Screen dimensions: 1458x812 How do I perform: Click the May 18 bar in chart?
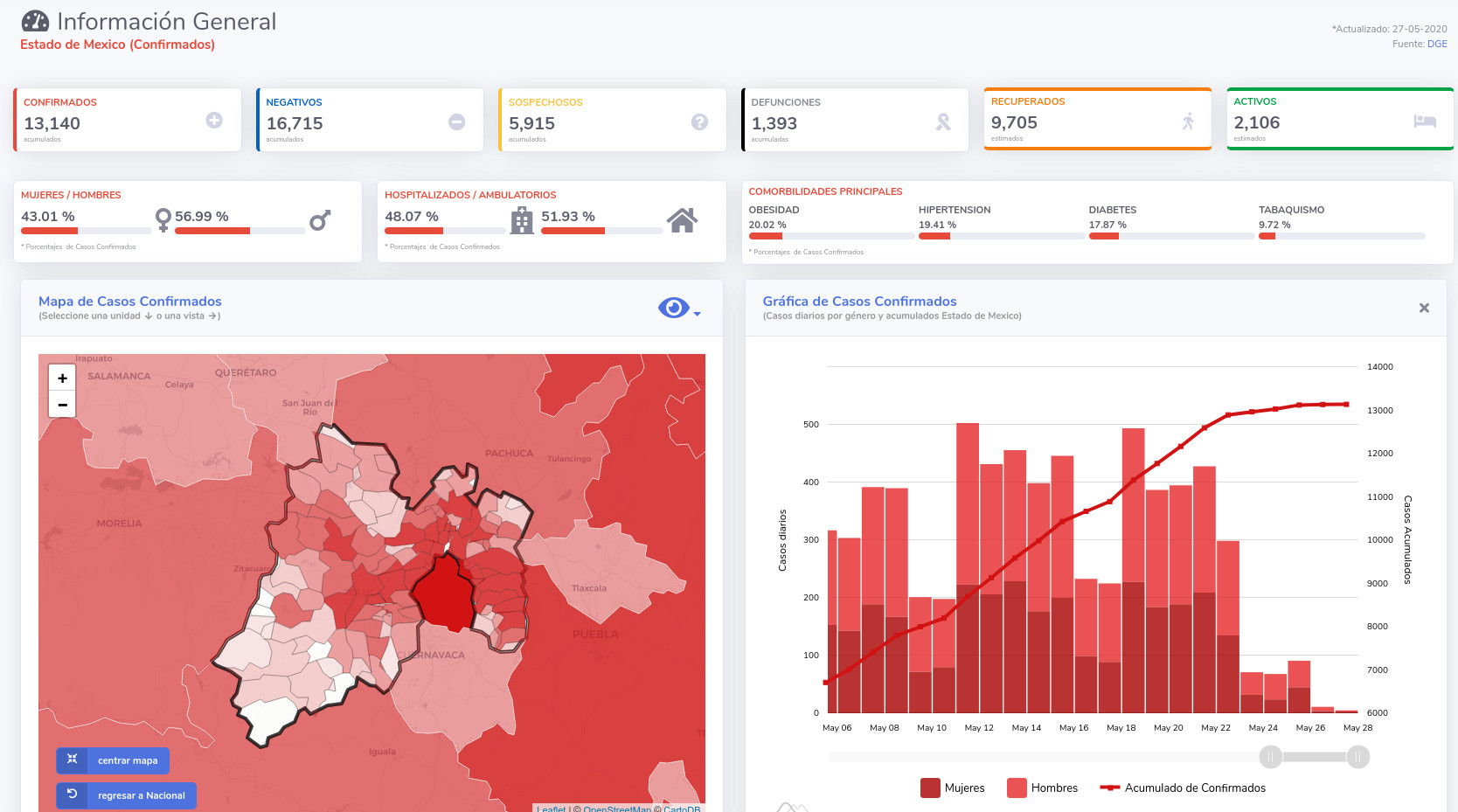[x=1133, y=571]
